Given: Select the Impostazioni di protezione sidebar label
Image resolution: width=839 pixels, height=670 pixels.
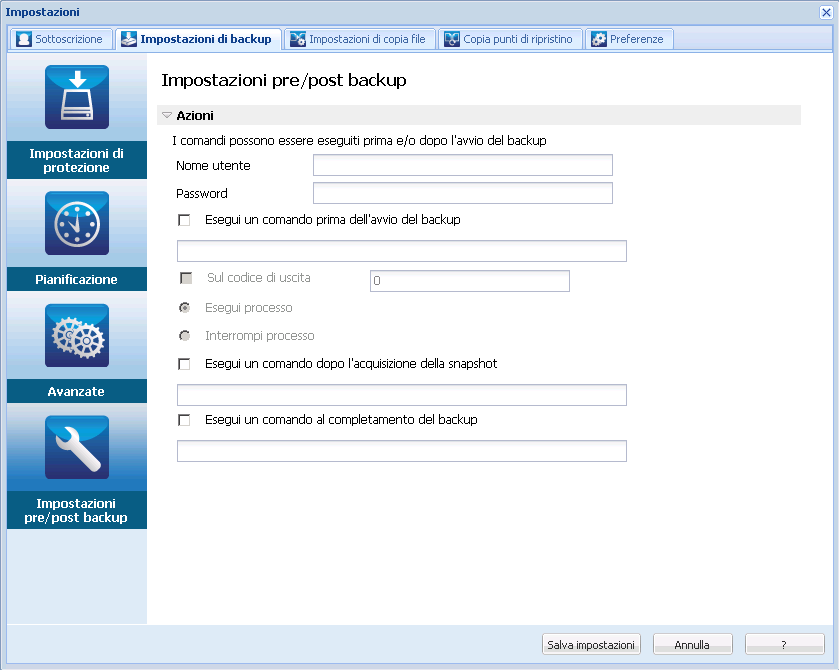Looking at the screenshot, I should point(77,160).
